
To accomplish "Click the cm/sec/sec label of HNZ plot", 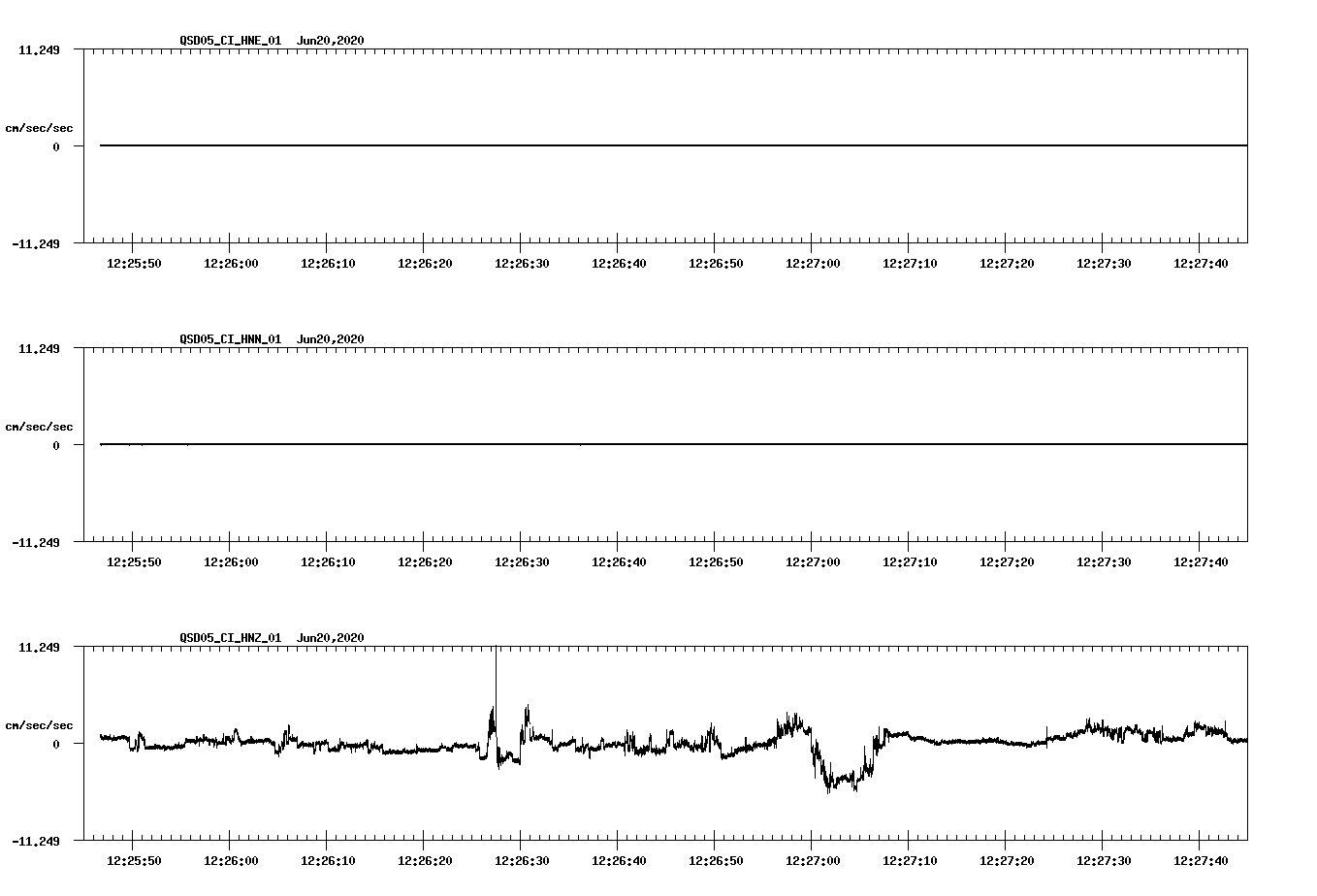I will pyautogui.click(x=39, y=725).
